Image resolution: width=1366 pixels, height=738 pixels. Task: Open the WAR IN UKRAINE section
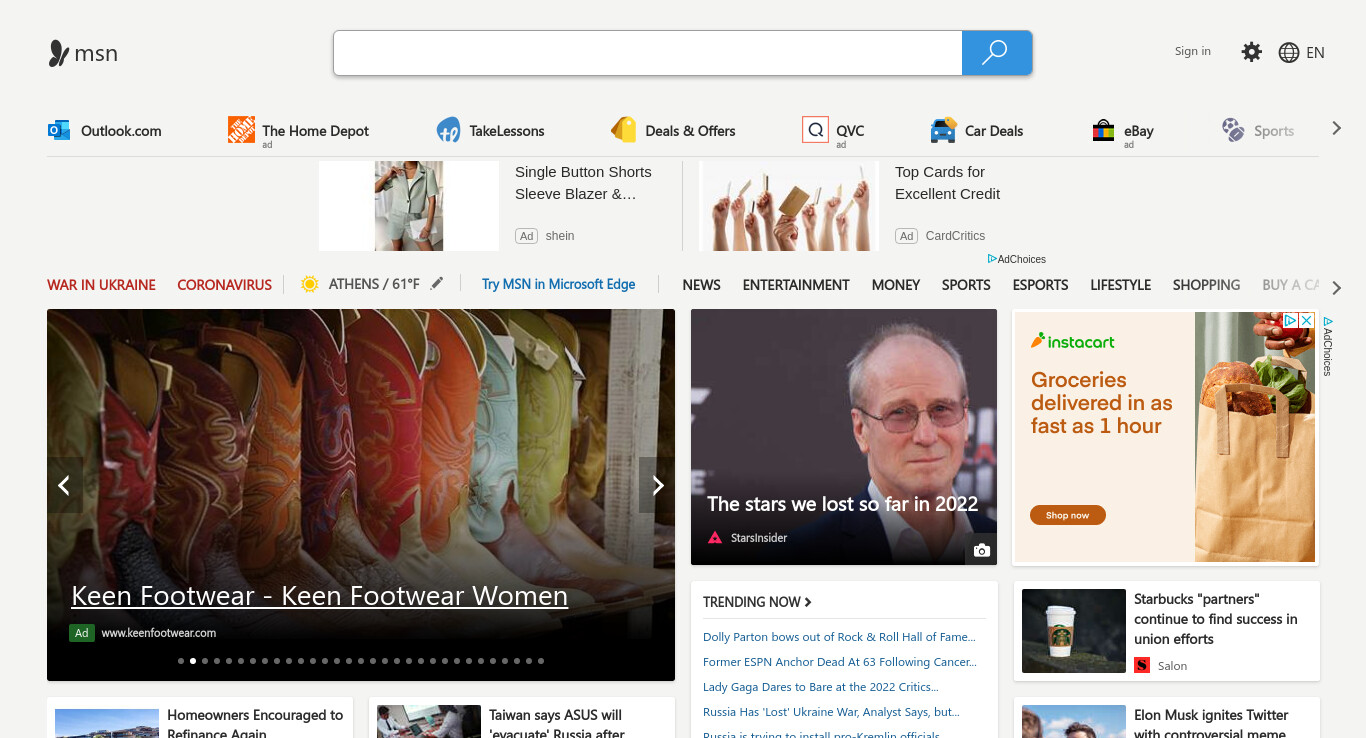click(101, 285)
